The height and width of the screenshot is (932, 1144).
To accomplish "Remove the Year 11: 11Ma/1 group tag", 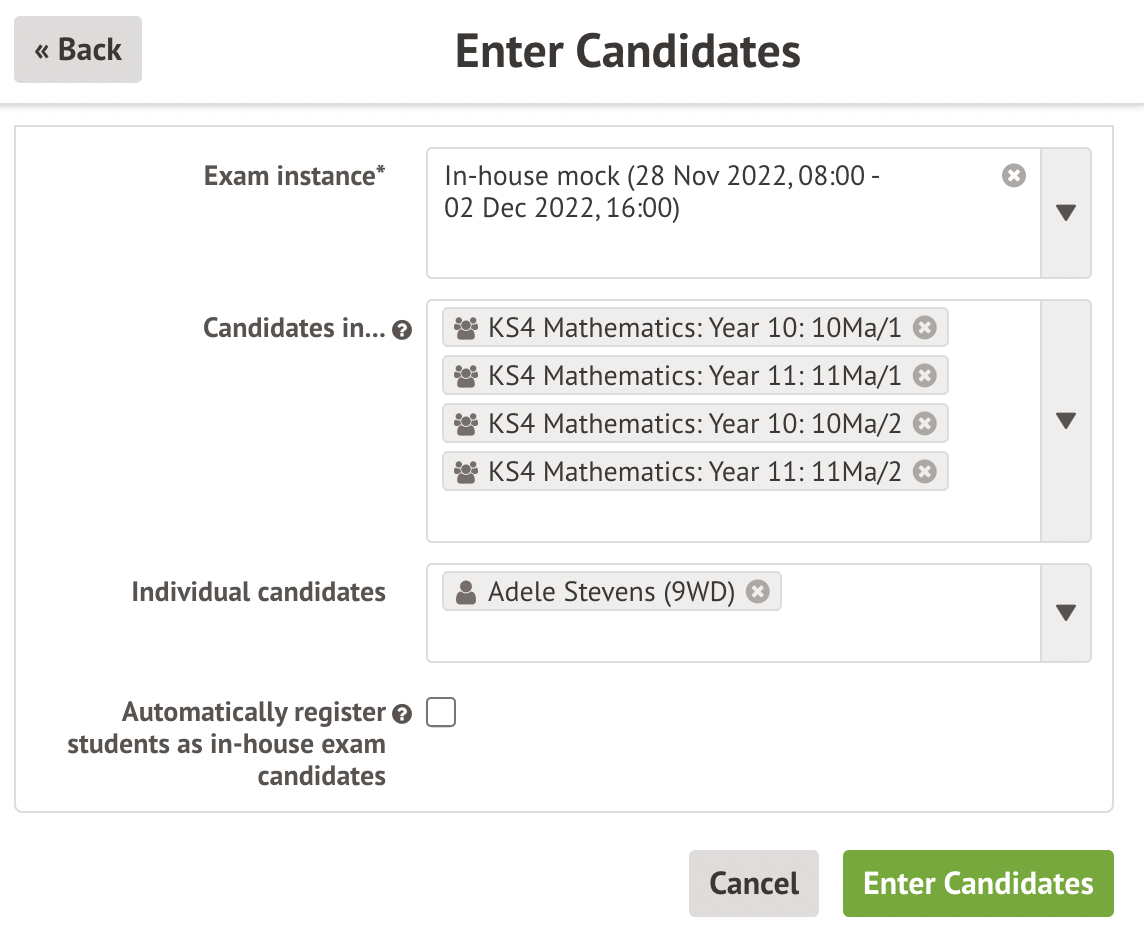I will (x=925, y=375).
